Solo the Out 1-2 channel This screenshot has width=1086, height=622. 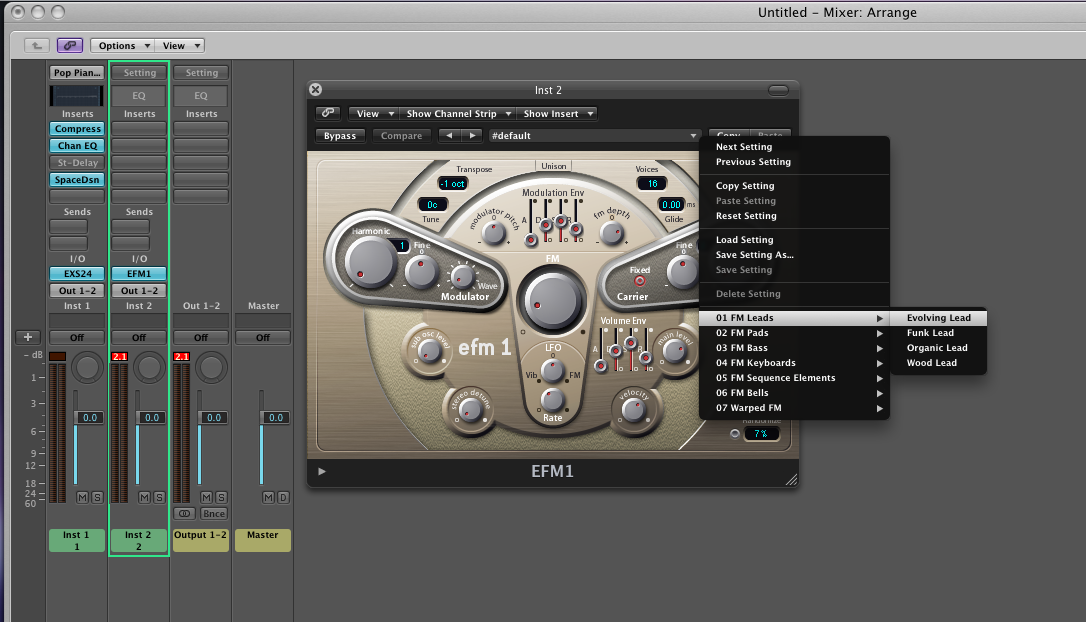(221, 497)
